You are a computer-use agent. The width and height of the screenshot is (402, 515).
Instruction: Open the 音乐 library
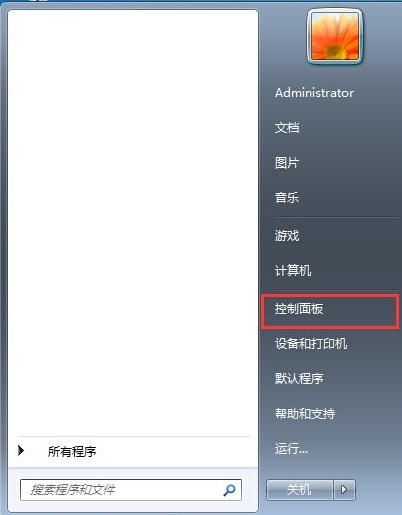[287, 198]
